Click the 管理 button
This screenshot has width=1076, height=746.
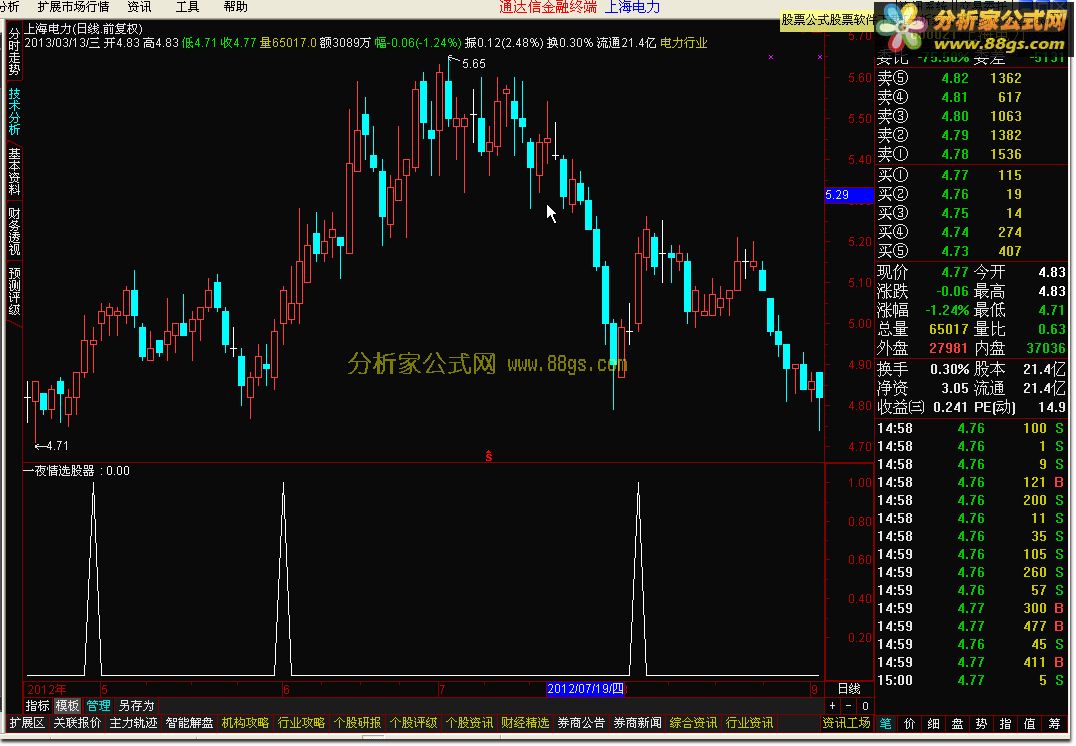click(x=98, y=706)
